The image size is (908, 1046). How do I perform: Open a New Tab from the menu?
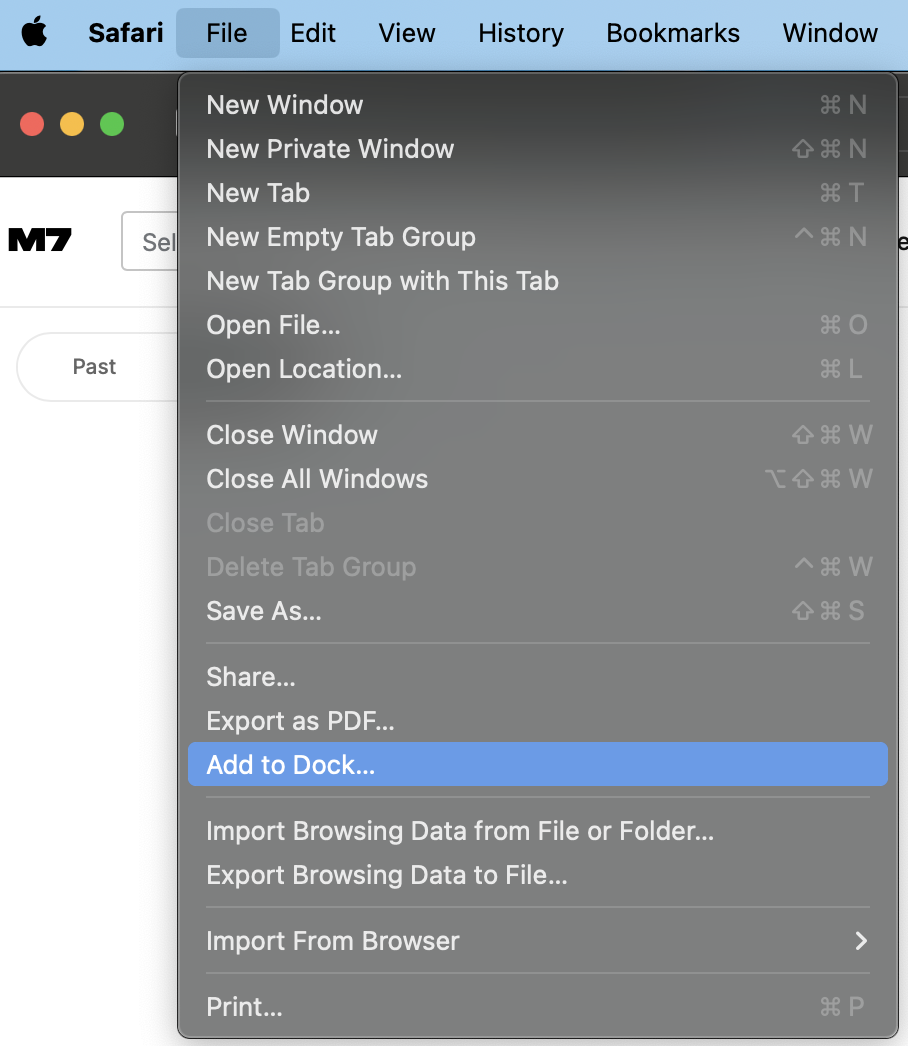click(258, 193)
